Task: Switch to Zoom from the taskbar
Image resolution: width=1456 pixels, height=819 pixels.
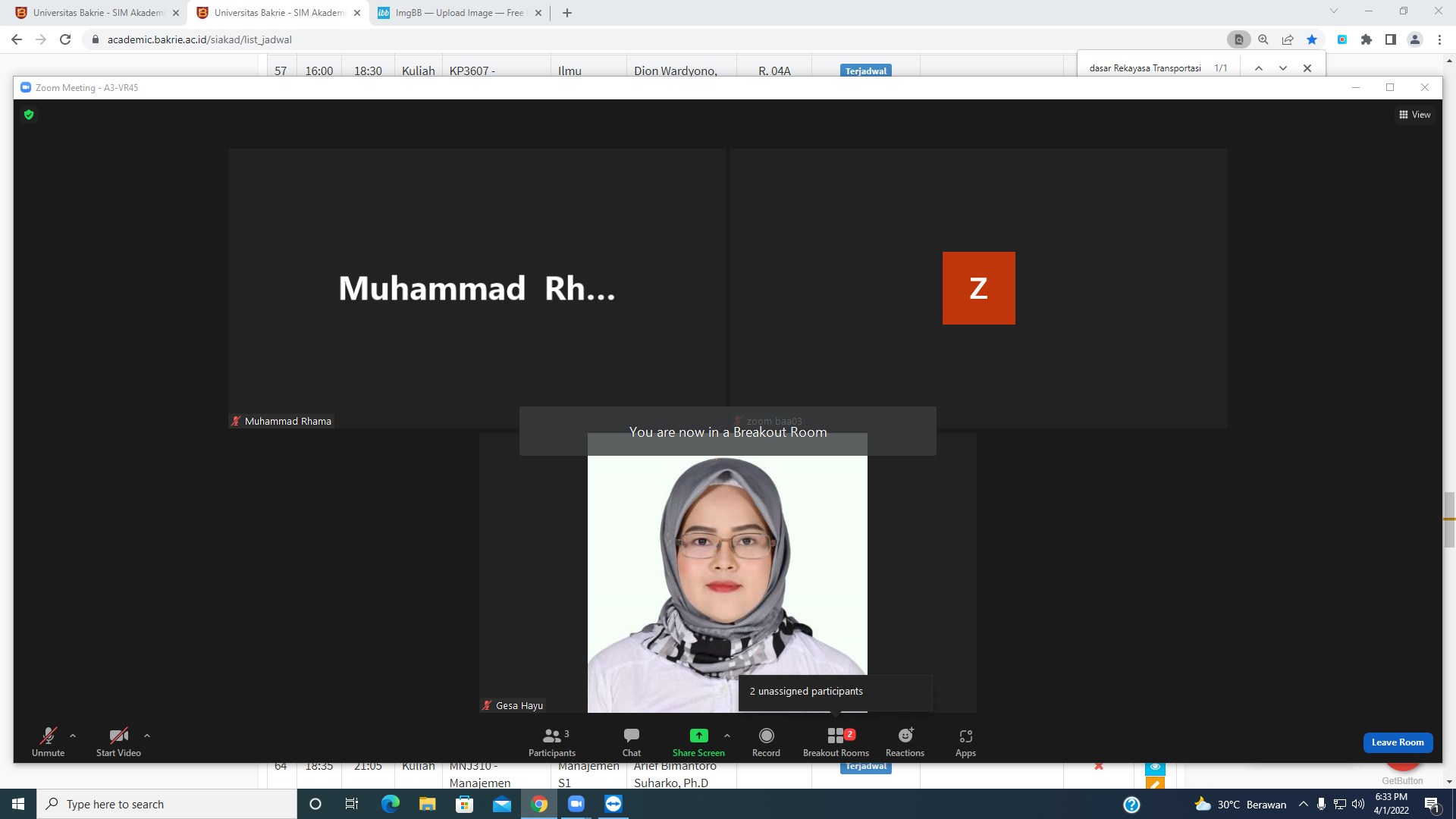Action: (576, 804)
